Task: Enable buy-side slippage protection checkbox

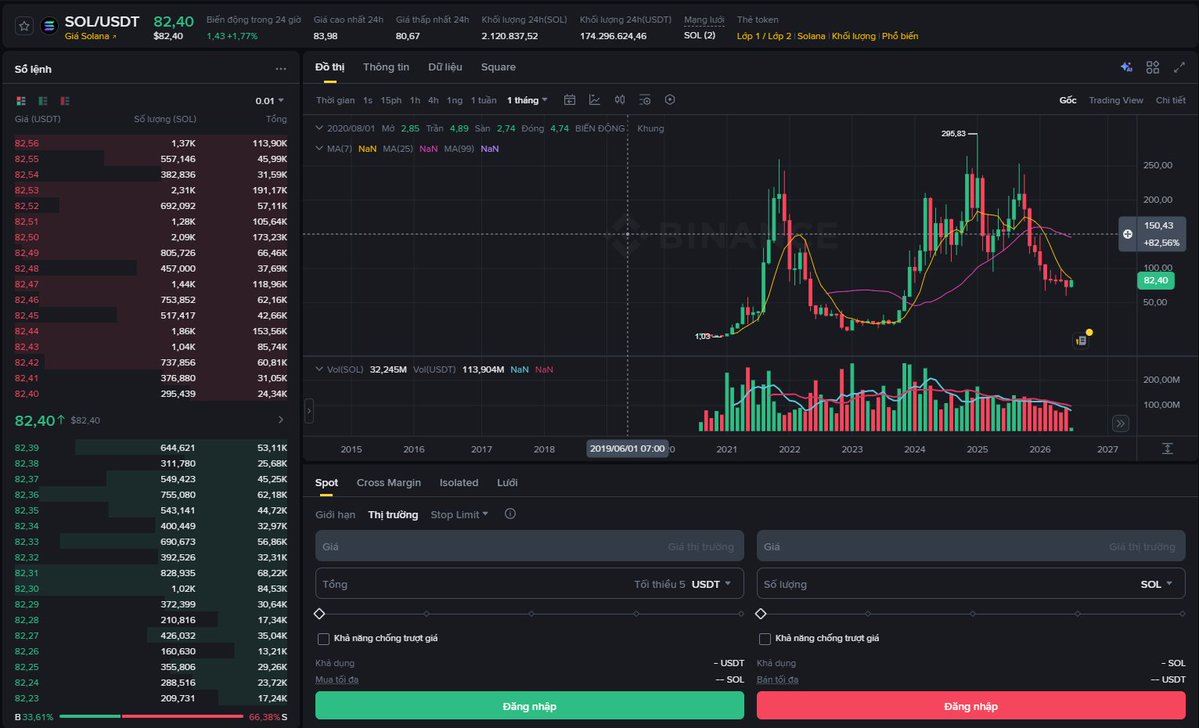Action: click(323, 639)
